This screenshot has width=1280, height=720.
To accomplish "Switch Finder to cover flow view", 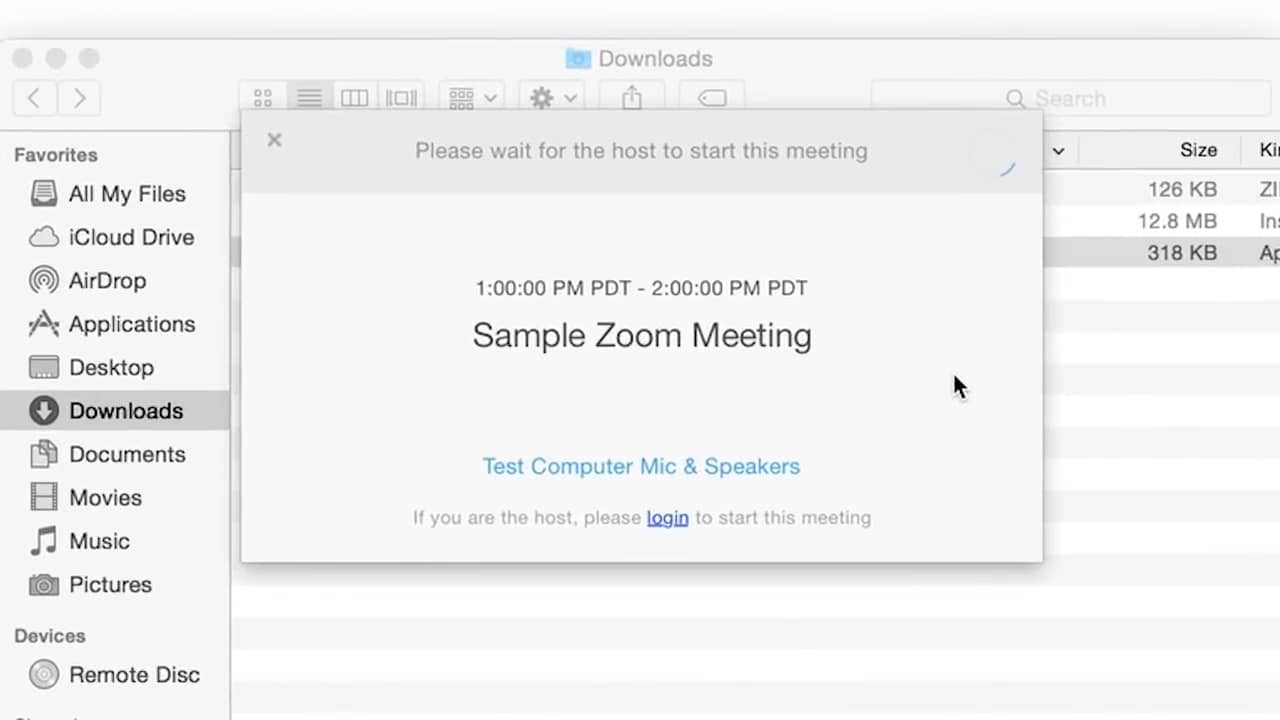I will click(x=401, y=98).
